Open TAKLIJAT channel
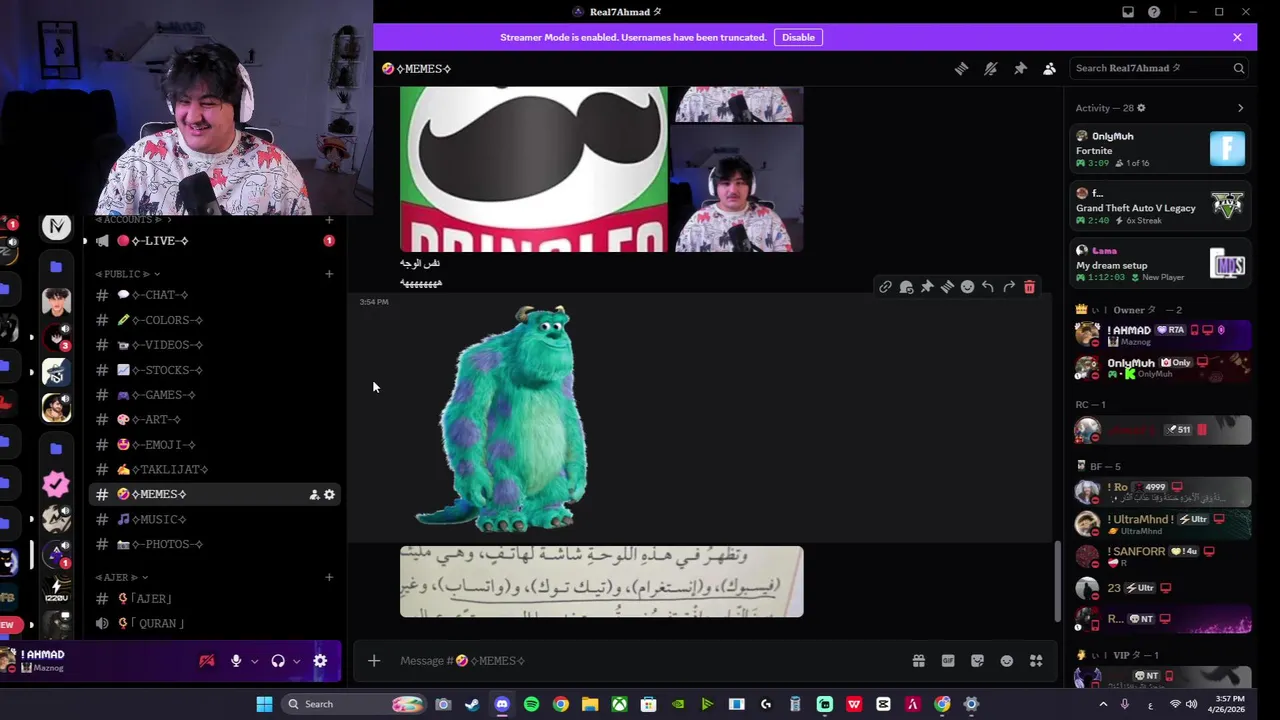The height and width of the screenshot is (720, 1280). (x=215, y=470)
